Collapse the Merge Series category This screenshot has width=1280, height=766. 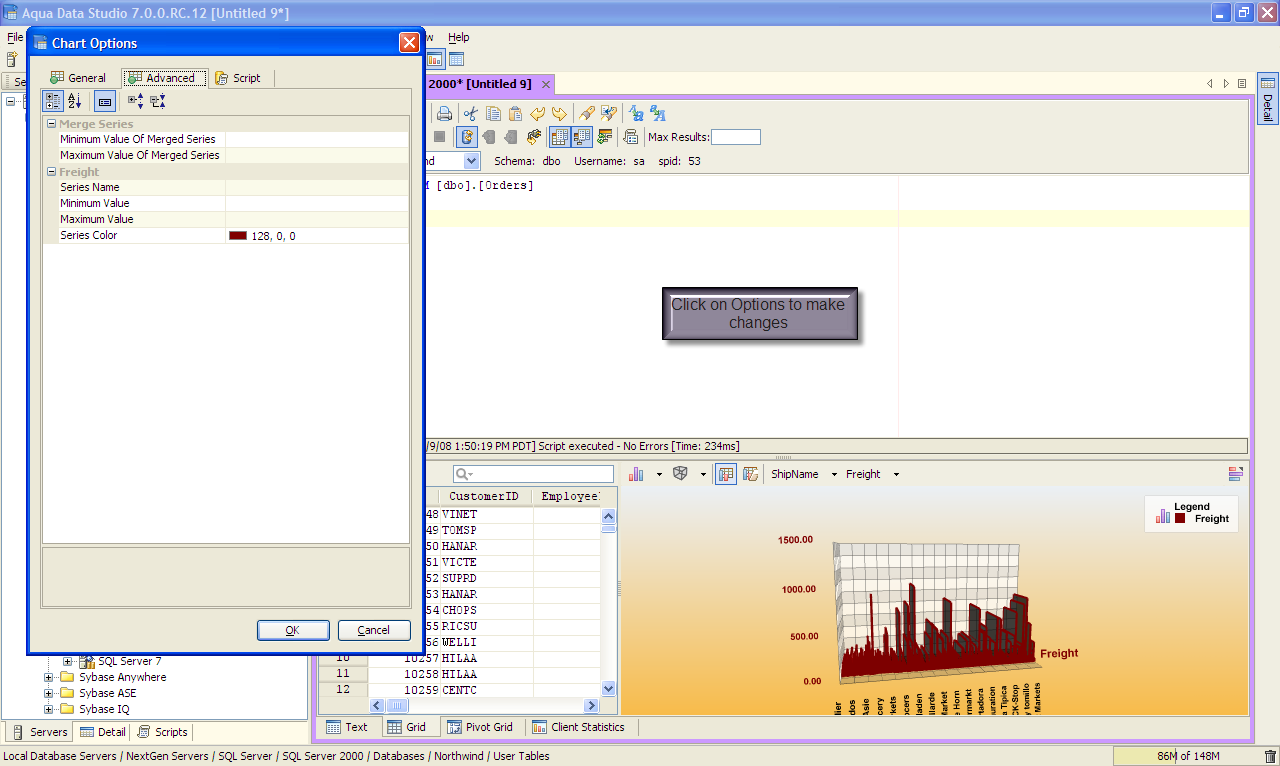tap(51, 124)
